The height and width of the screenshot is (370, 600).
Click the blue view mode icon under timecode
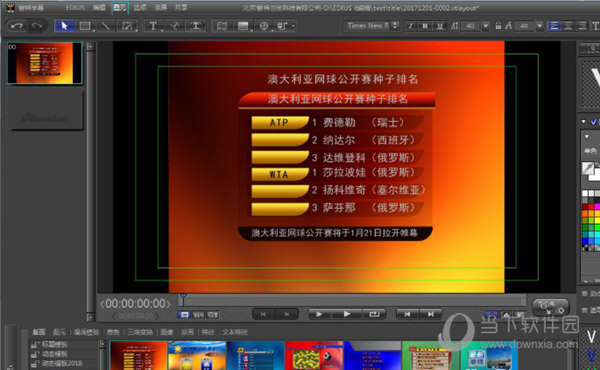(184, 315)
